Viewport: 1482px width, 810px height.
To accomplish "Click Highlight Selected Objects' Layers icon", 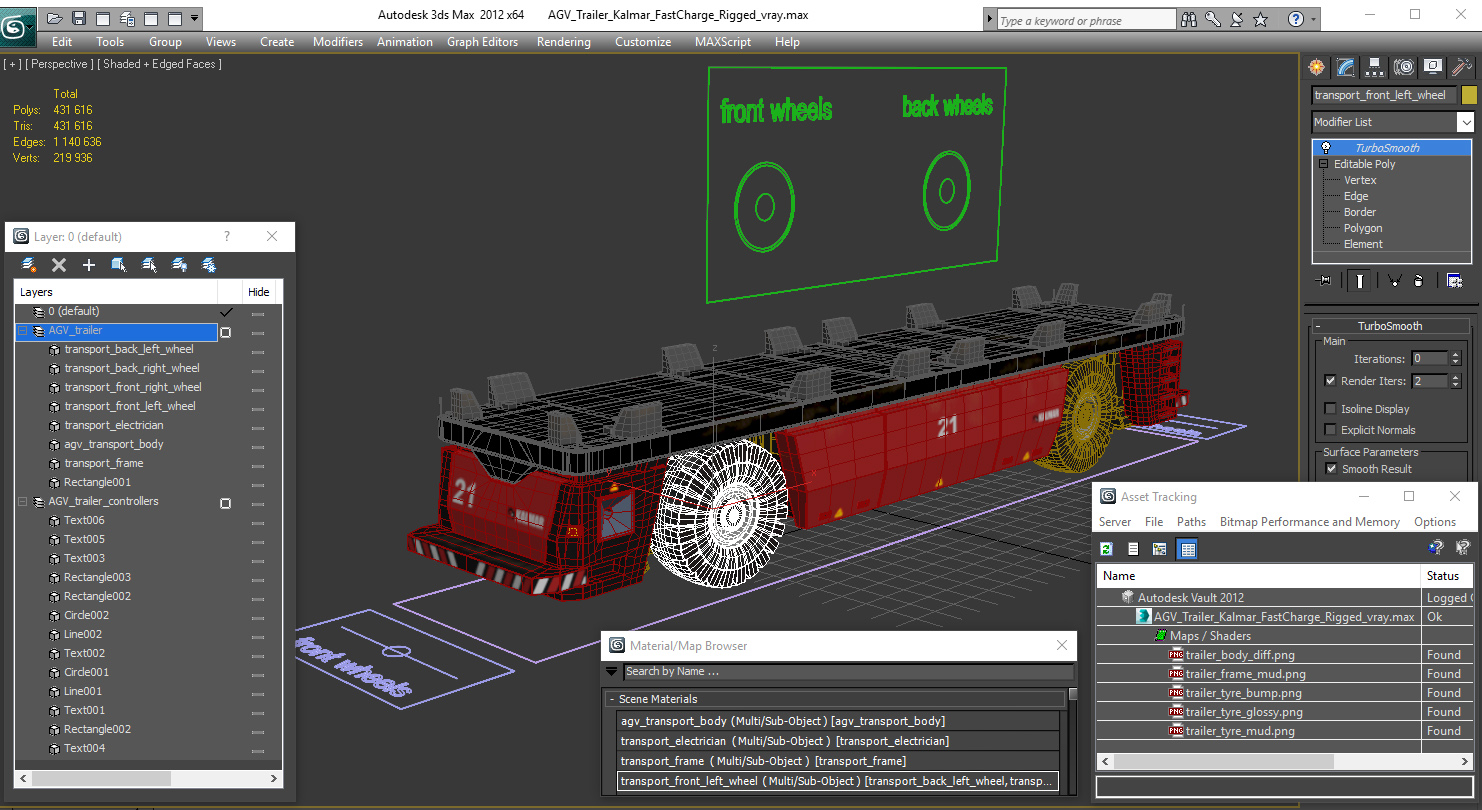I will (x=149, y=265).
